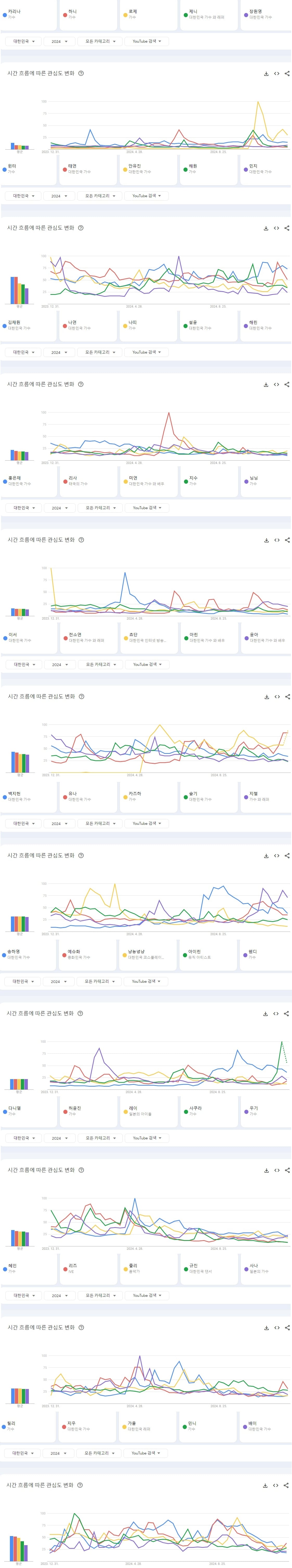292x1568 pixels.
Task: Open embed code for 백지헌 group chart
Action: click(x=277, y=856)
